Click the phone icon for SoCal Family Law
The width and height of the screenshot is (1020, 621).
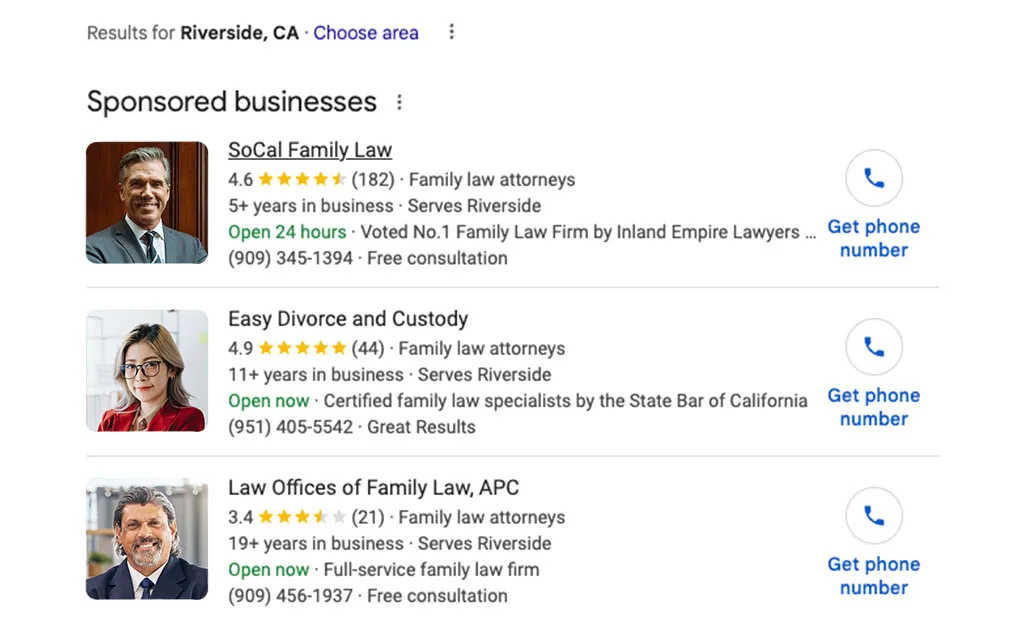click(x=873, y=179)
